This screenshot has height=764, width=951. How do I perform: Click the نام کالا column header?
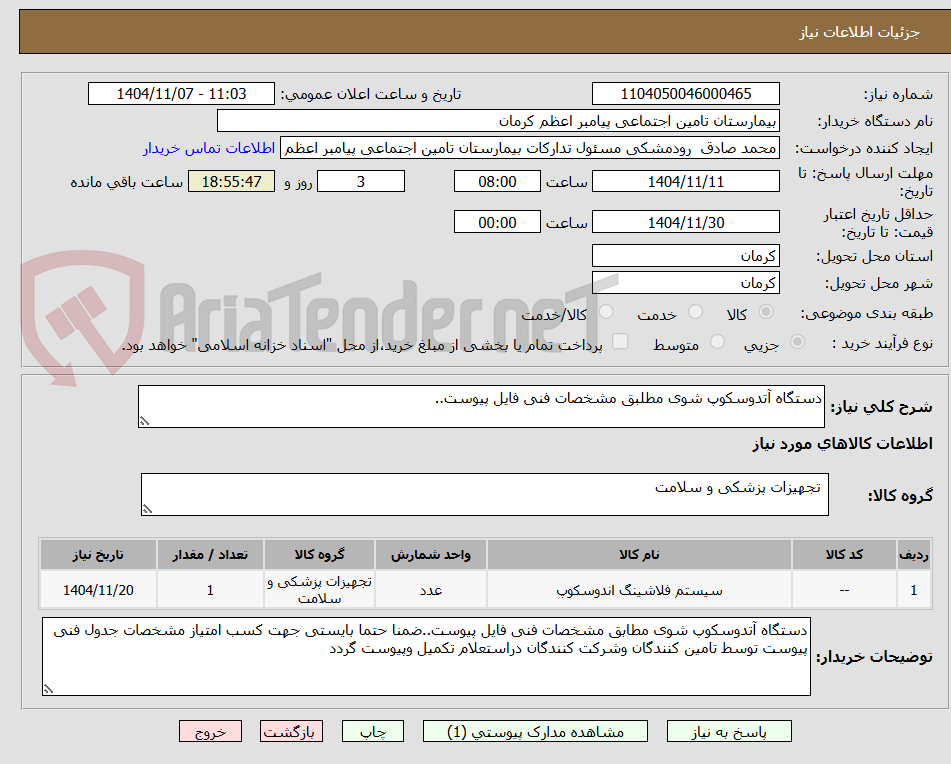(x=639, y=555)
